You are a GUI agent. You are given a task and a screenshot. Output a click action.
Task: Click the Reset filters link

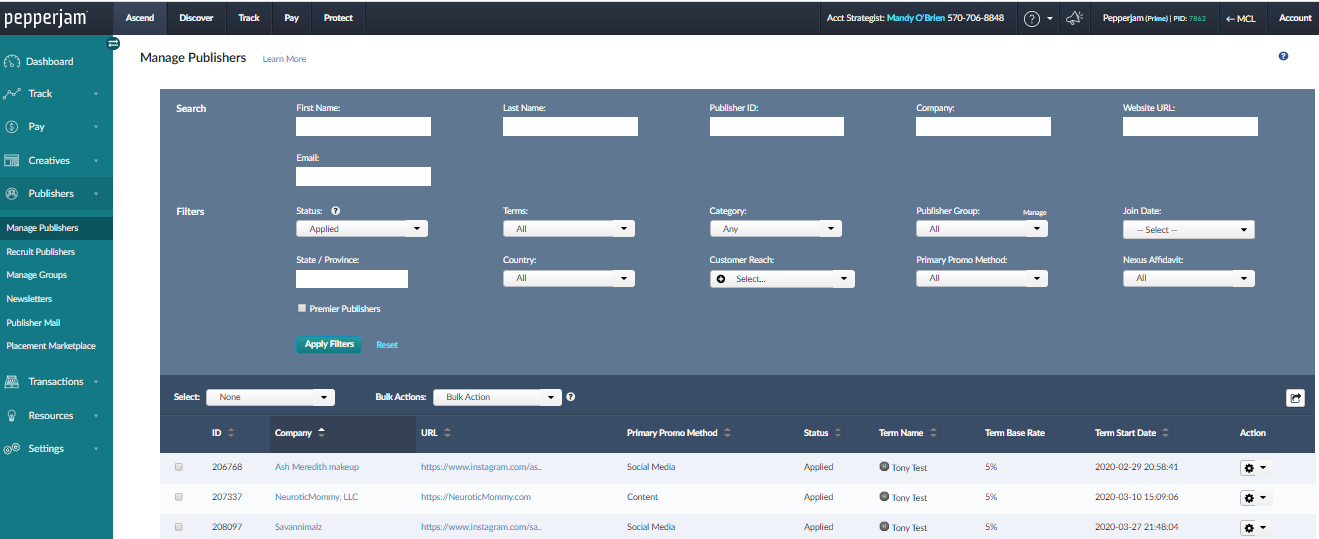387,345
